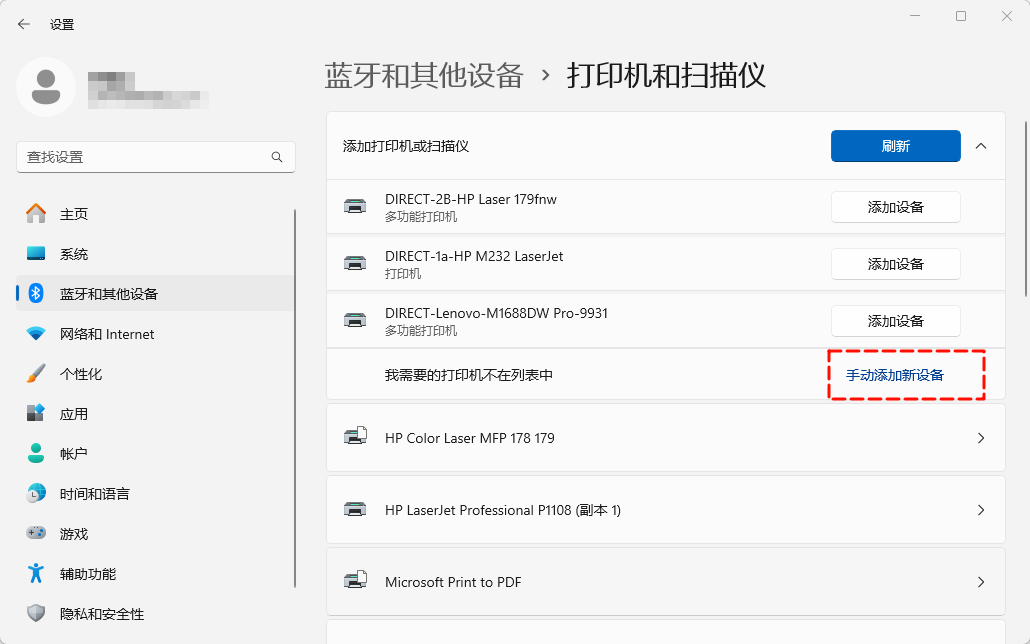Click the 查找设置 search field
This screenshot has height=644, width=1030.
145,157
